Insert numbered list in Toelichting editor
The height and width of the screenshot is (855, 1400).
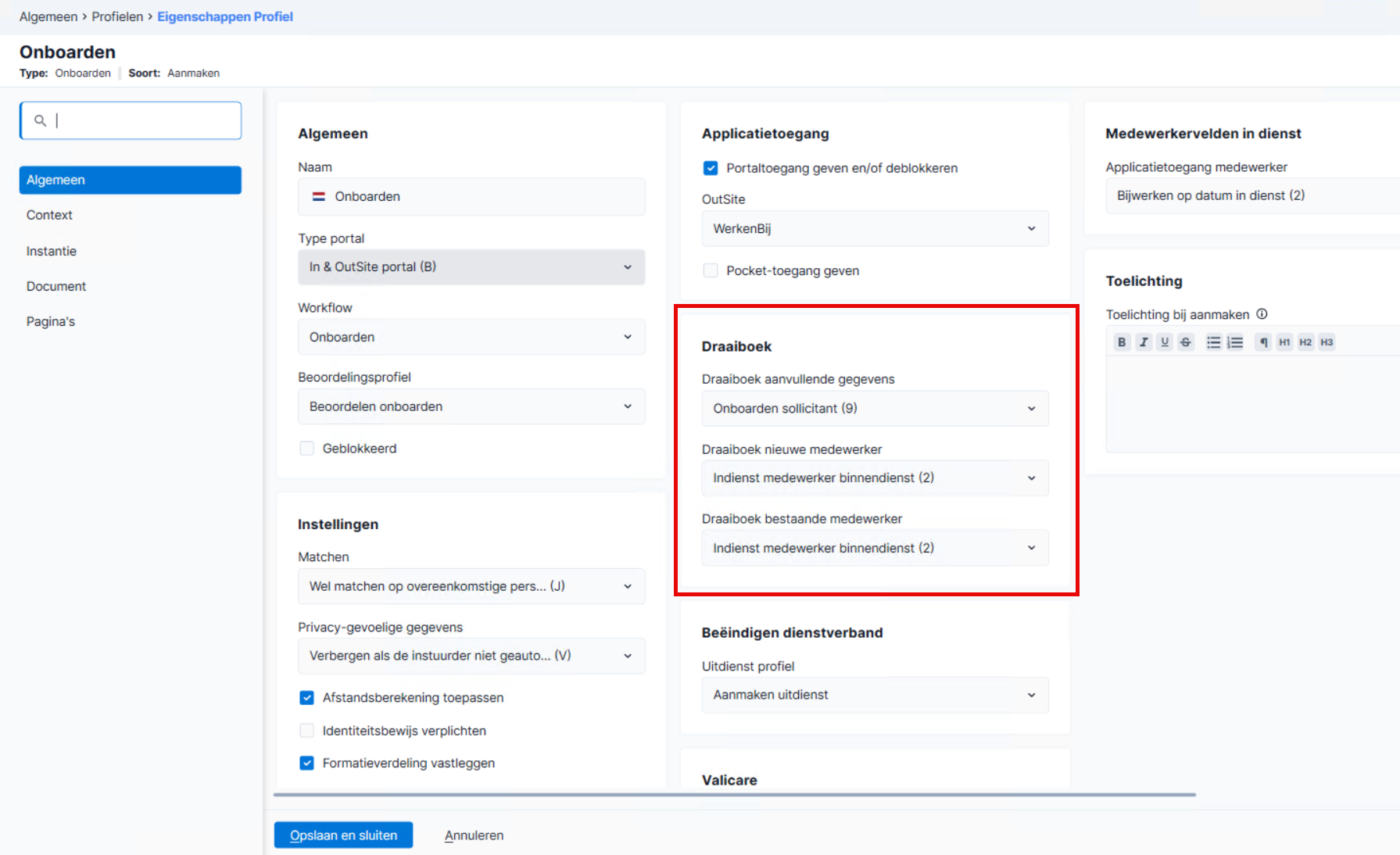[1235, 342]
